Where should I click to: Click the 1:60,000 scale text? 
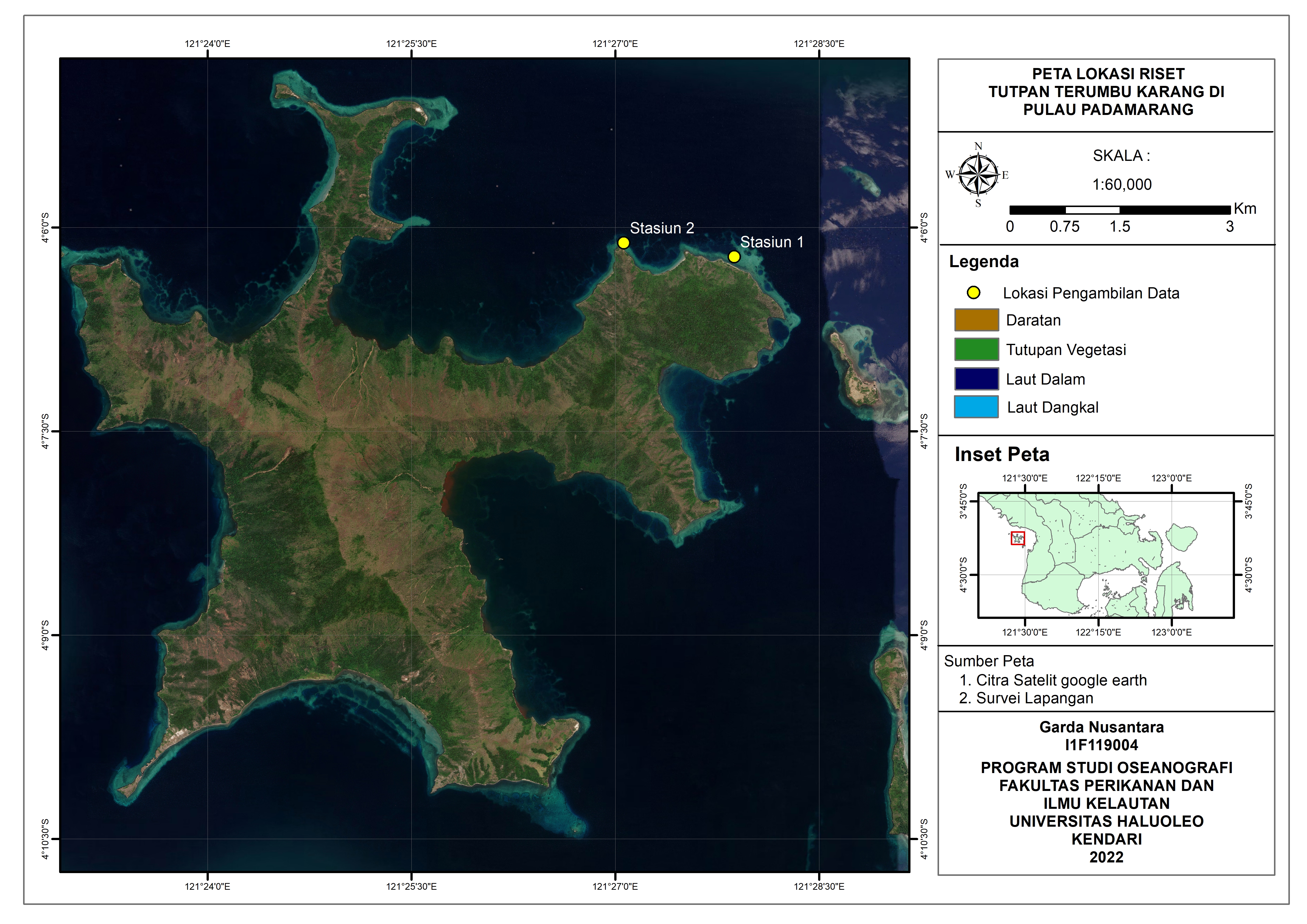tap(1122, 184)
